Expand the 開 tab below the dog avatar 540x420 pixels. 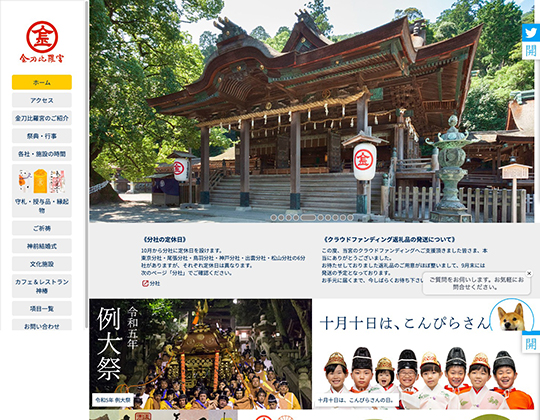coord(531,343)
